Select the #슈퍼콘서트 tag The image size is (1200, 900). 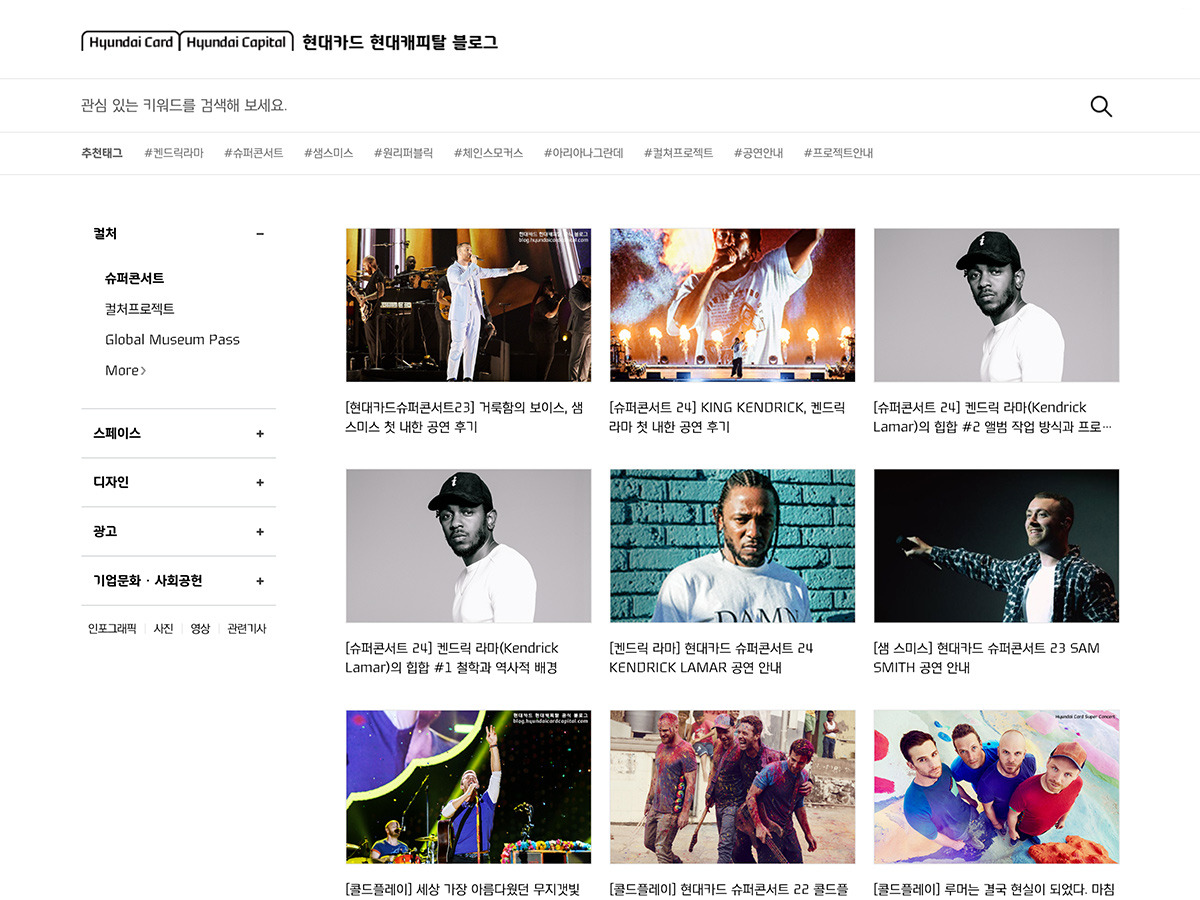click(254, 153)
